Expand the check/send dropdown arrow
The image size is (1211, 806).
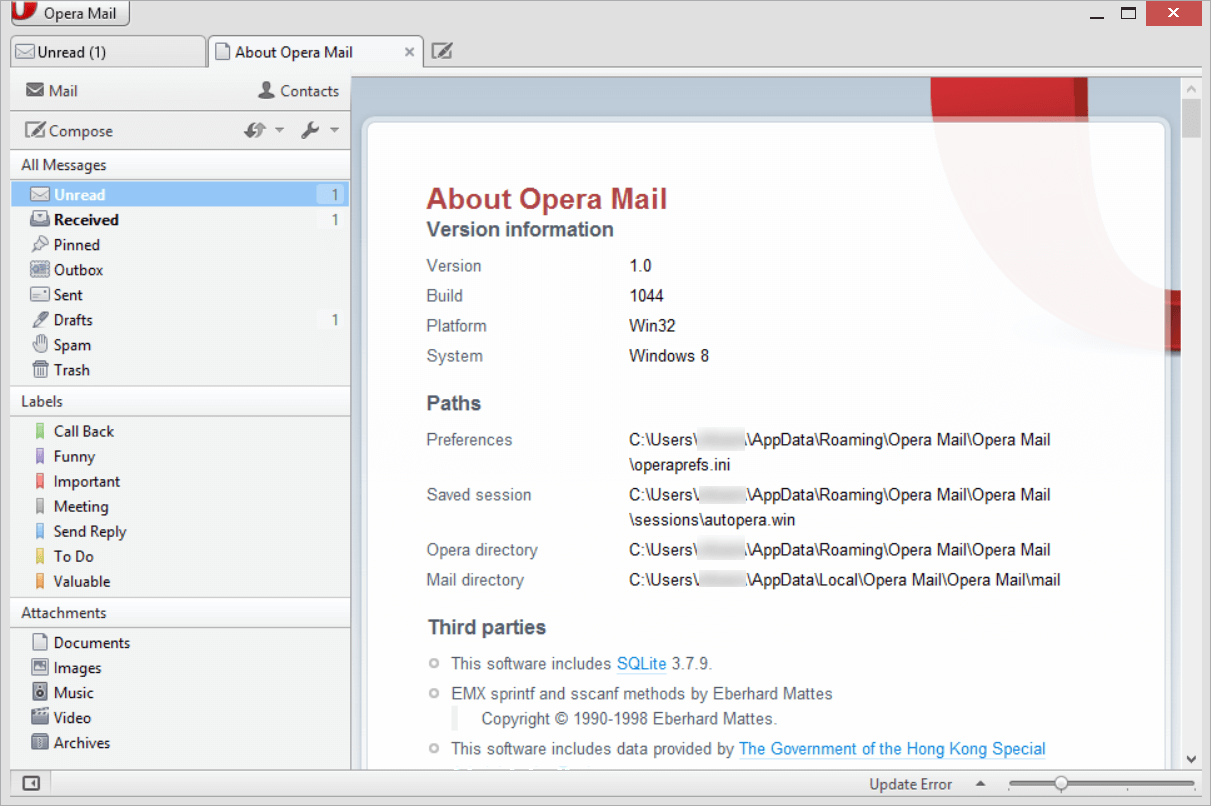pyautogui.click(x=279, y=131)
